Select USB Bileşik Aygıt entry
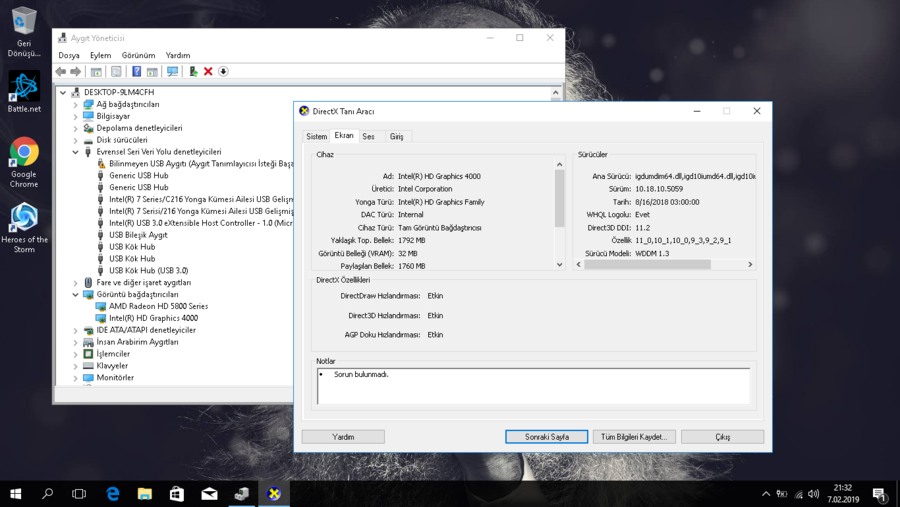 [138, 235]
